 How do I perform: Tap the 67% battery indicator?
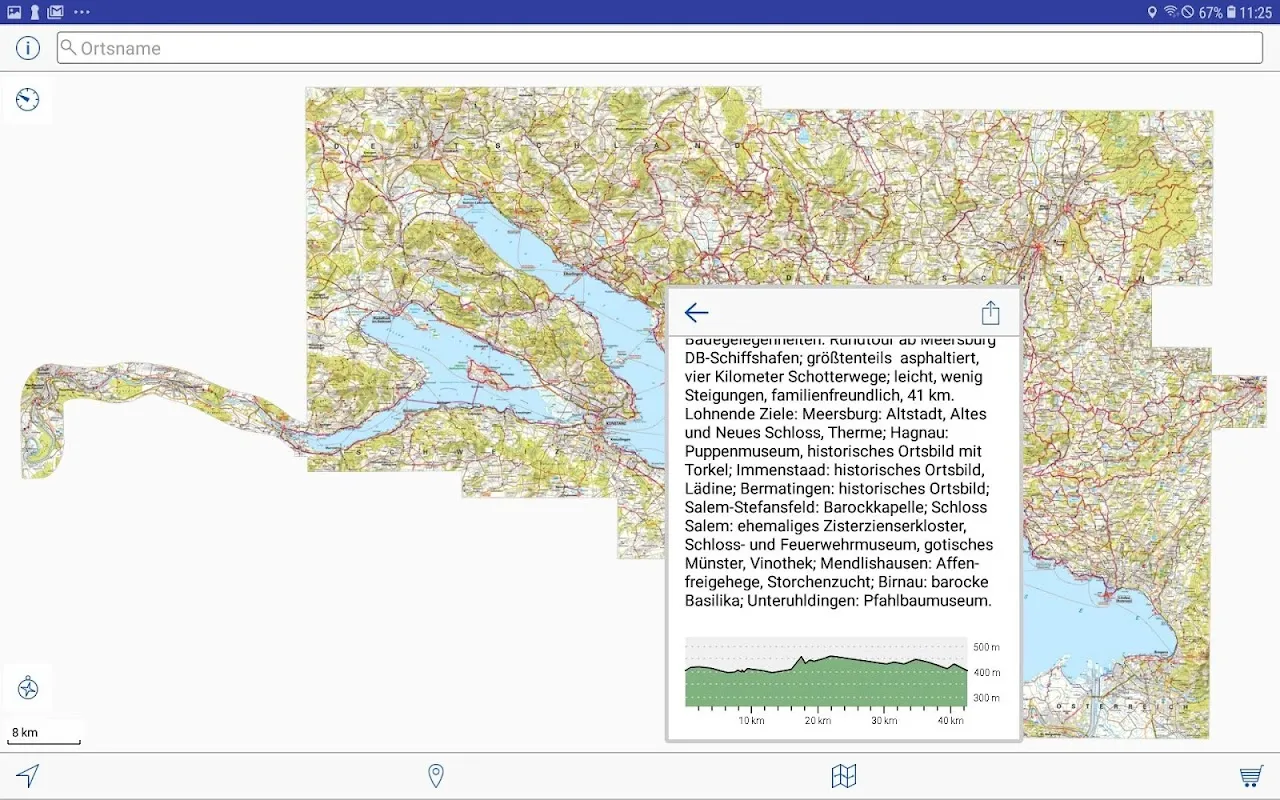[x=1210, y=12]
